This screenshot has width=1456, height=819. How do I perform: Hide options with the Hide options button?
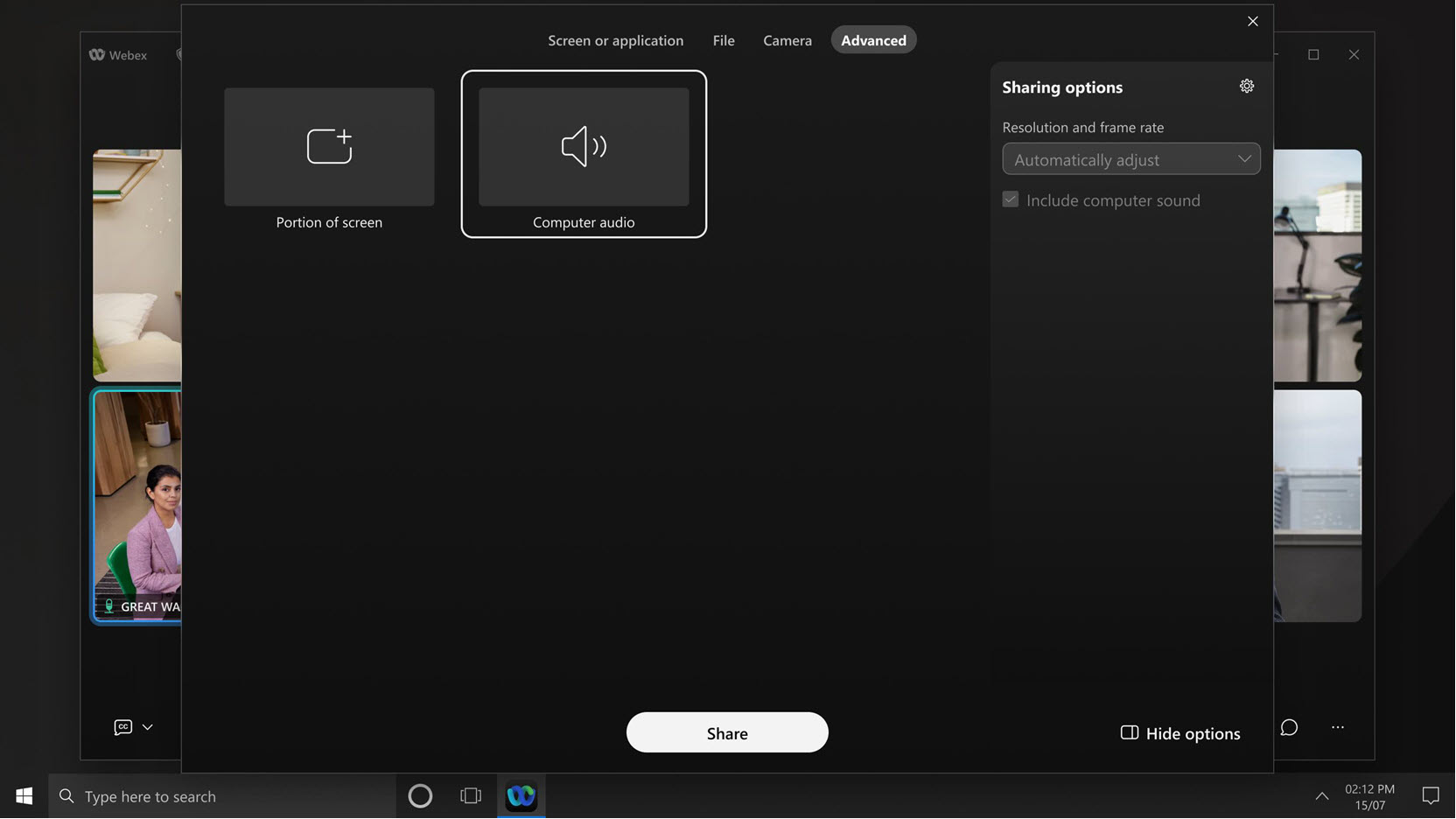click(x=1179, y=733)
